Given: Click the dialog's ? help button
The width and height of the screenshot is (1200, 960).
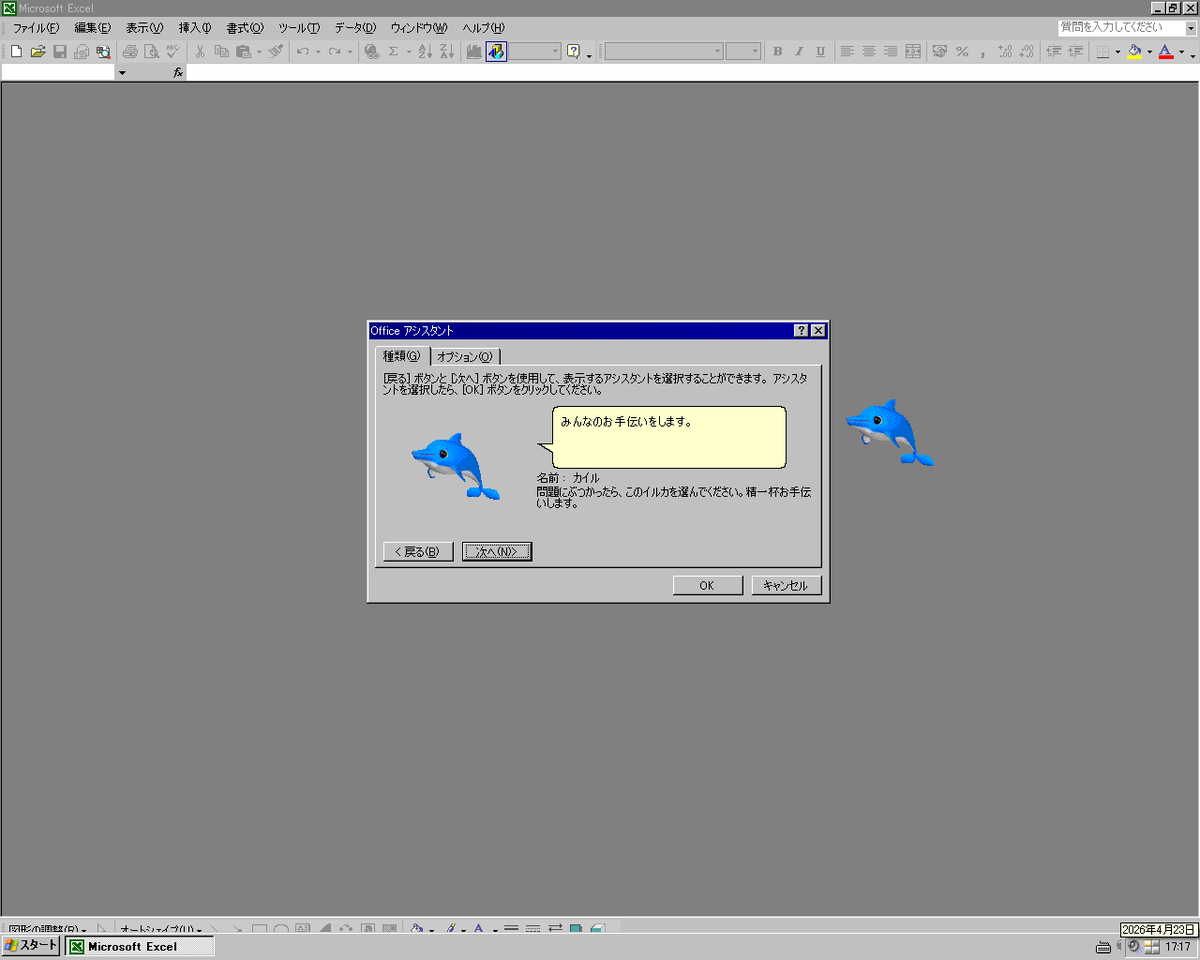Looking at the screenshot, I should (801, 330).
